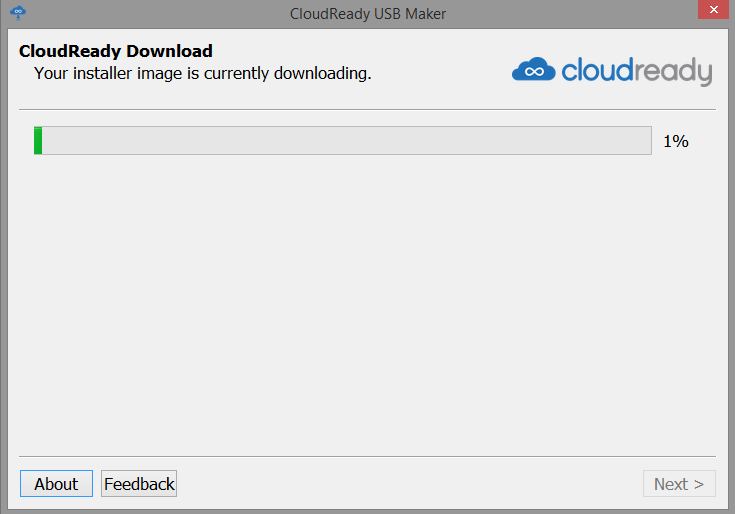Image resolution: width=735 pixels, height=514 pixels.
Task: Click the separator line beneath the header
Action: [367, 109]
